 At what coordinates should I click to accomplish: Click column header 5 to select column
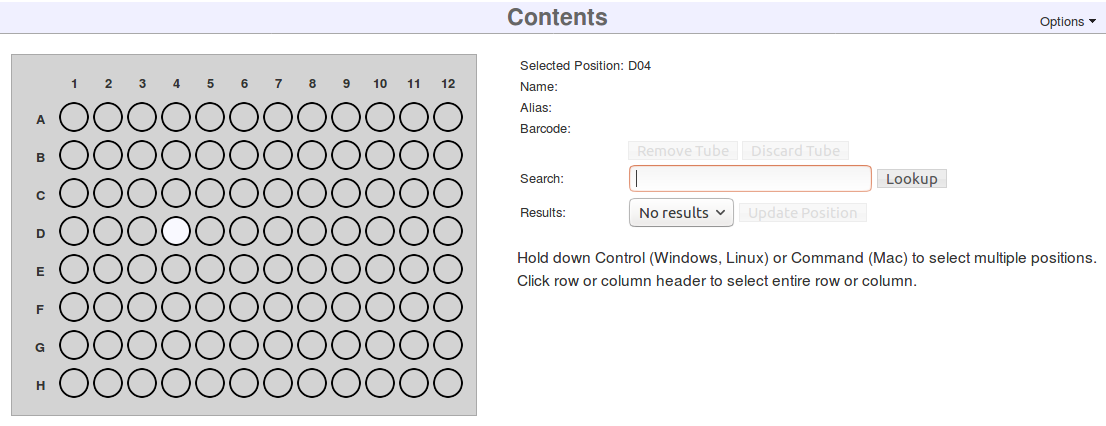point(210,84)
